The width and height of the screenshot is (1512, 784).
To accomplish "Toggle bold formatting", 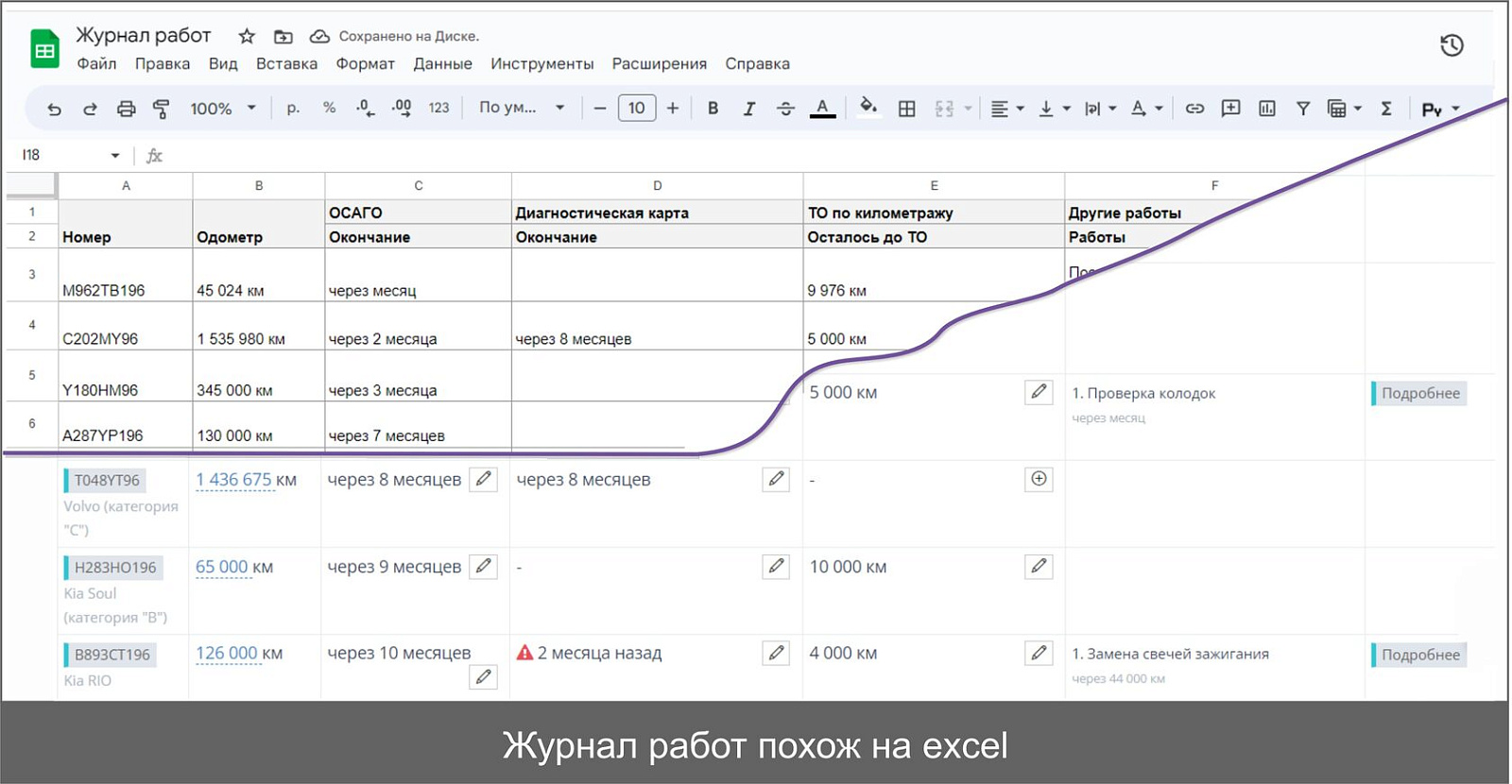I will click(713, 108).
